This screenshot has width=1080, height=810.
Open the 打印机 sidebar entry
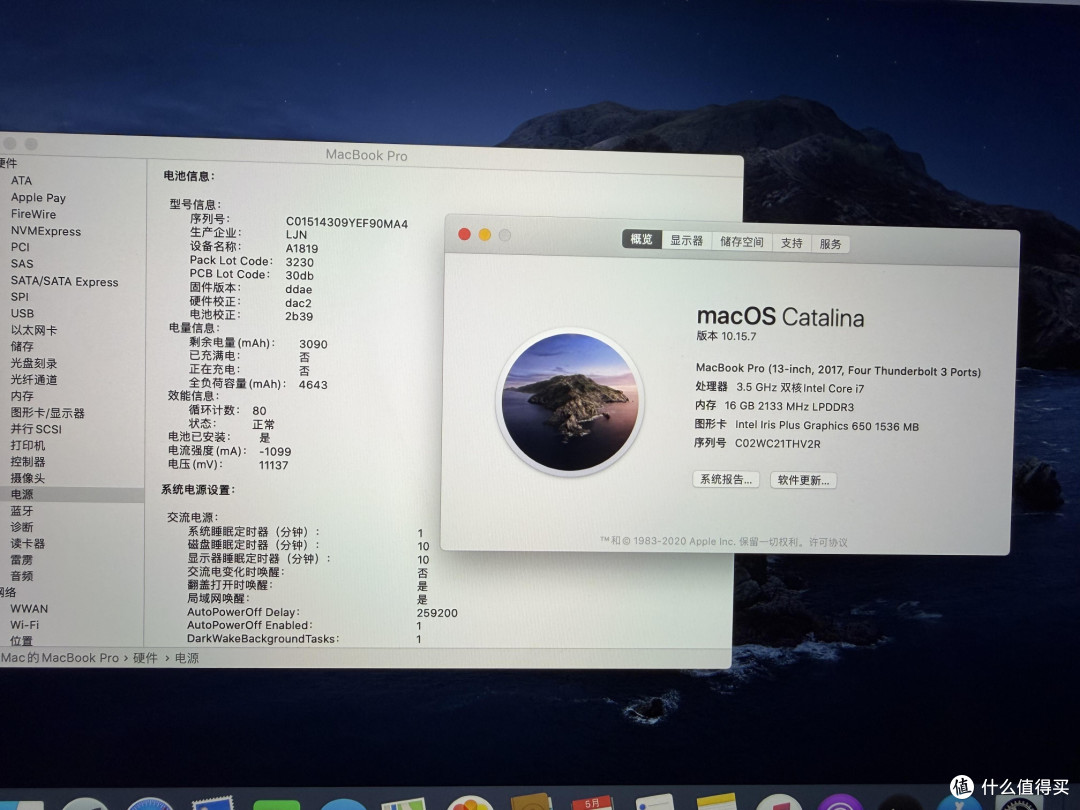coord(28,446)
